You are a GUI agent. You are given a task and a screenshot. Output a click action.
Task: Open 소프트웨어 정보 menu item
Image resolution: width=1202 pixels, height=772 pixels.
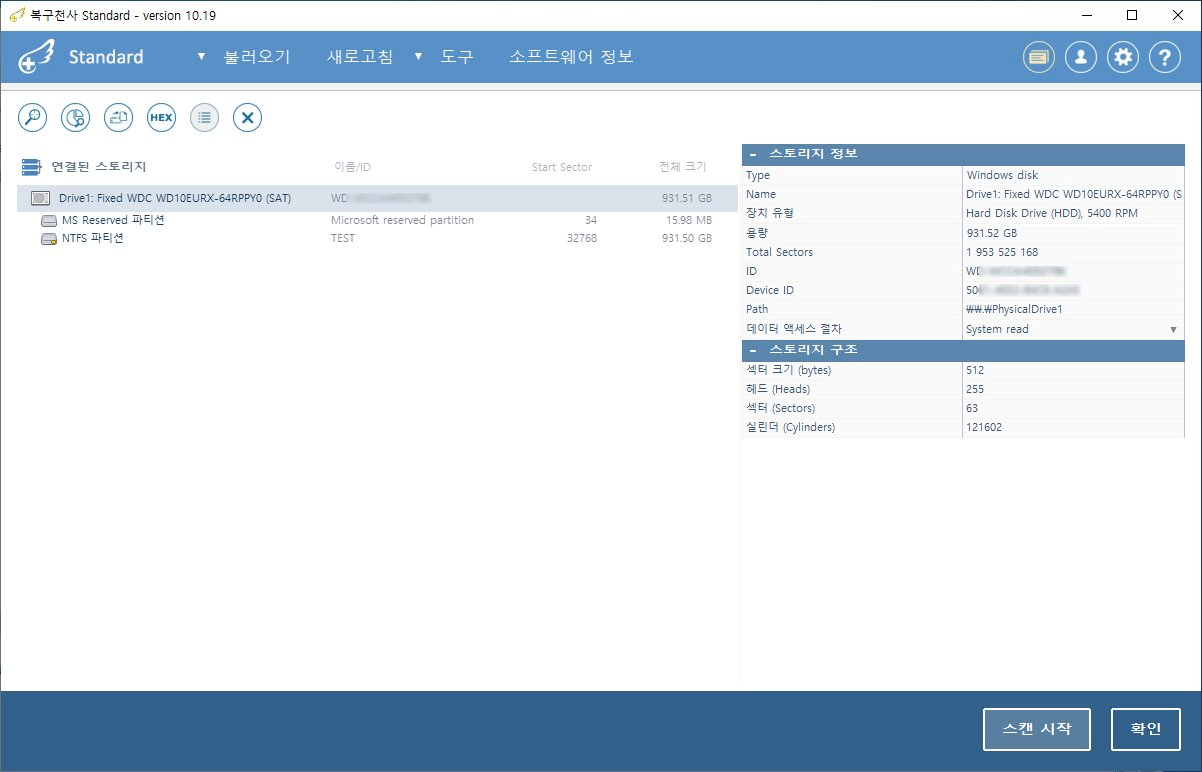pyautogui.click(x=571, y=57)
